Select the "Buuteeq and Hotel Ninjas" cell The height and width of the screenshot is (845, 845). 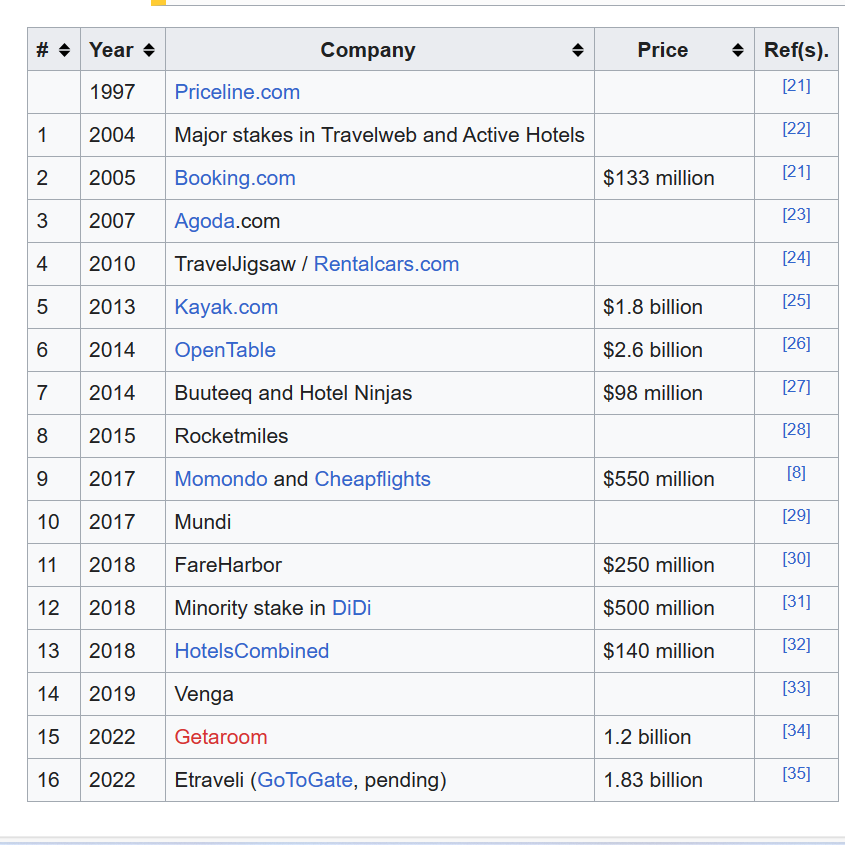pos(380,393)
